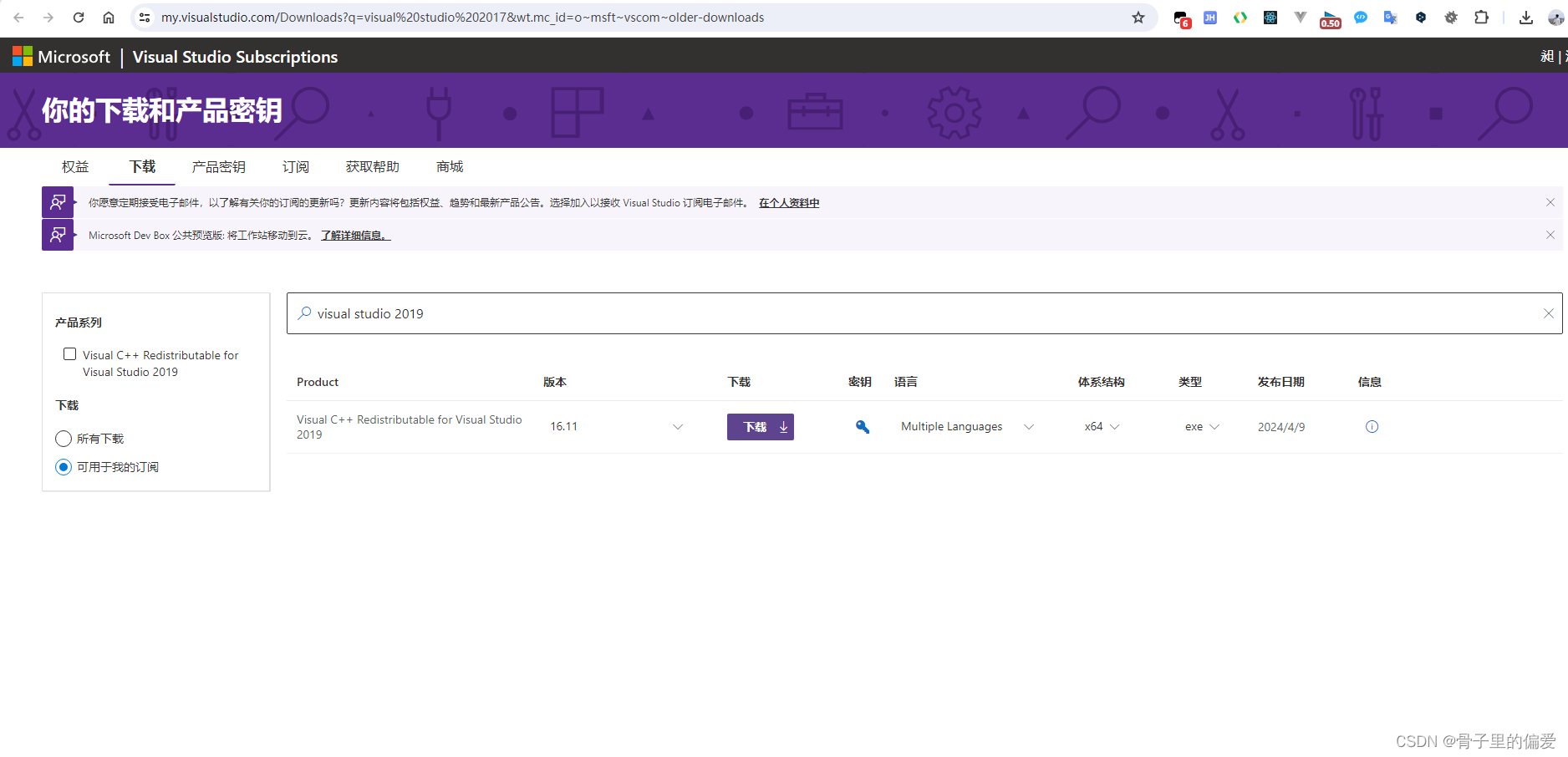Open the Google Translate extension icon
The width and height of the screenshot is (1568, 757).
coord(1391,18)
